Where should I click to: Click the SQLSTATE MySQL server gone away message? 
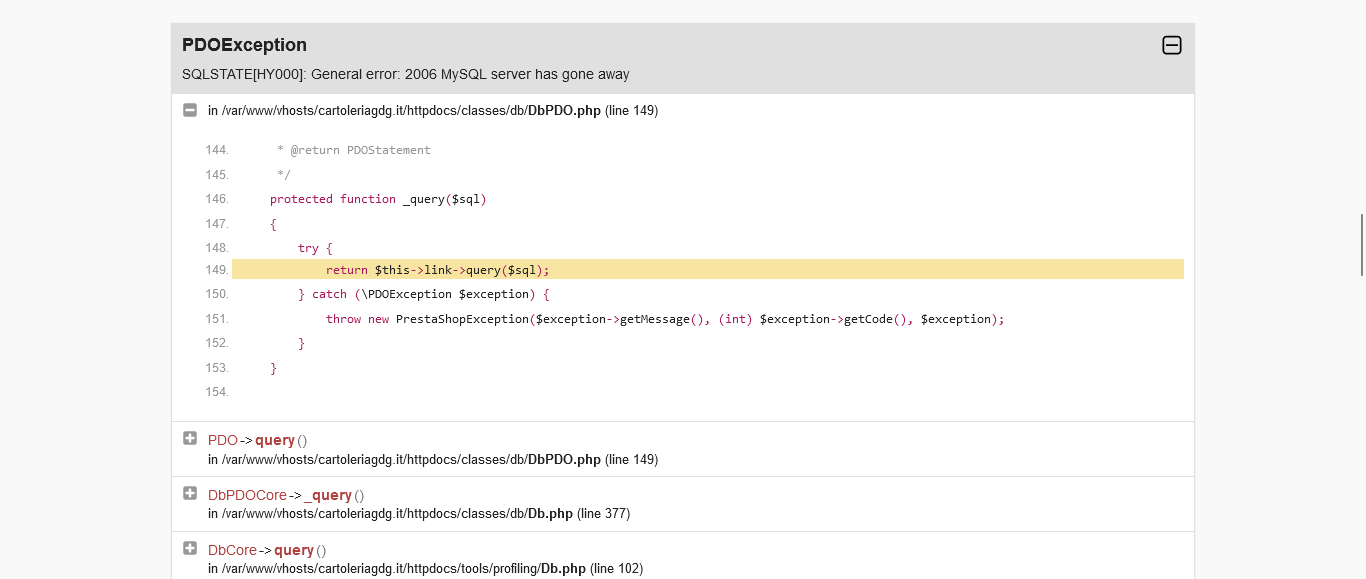pyautogui.click(x=406, y=74)
